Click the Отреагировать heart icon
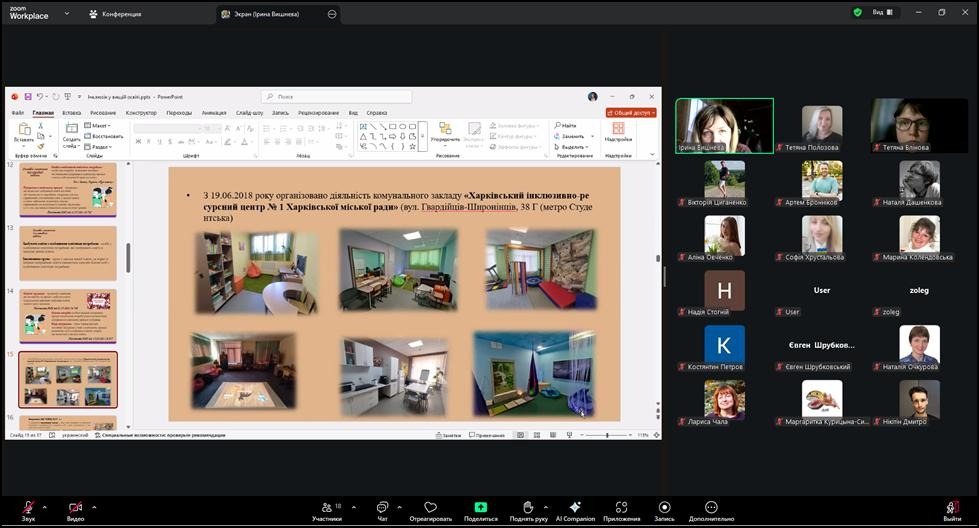The height and width of the screenshot is (528, 979). click(x=430, y=508)
